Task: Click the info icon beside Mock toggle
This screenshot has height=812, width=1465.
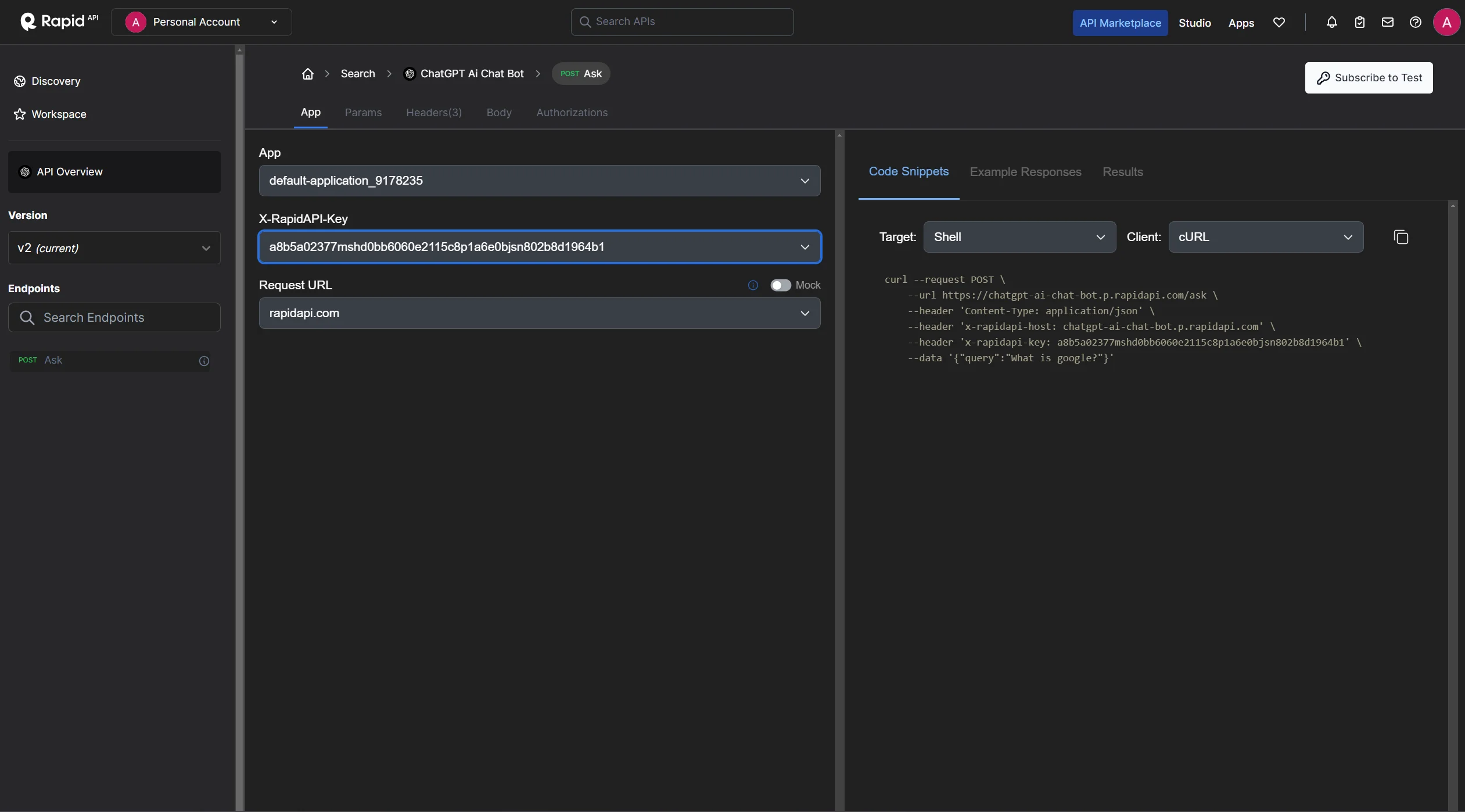Action: pos(753,285)
